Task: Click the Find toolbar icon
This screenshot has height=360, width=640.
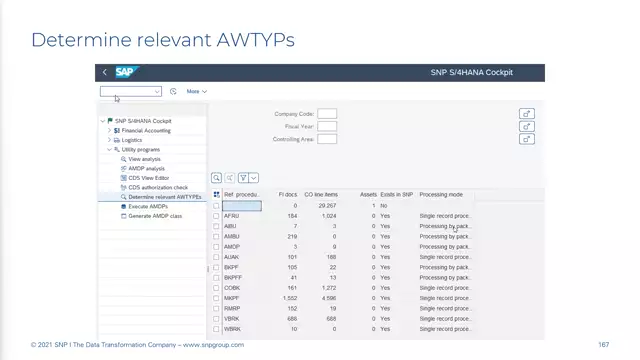Action: point(216,178)
